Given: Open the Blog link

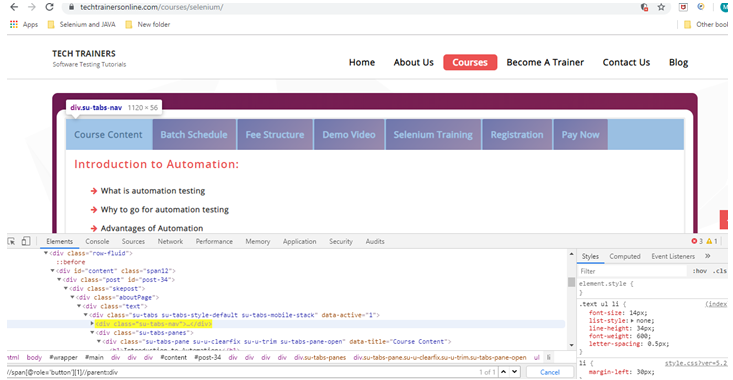Looking at the screenshot, I should coord(678,62).
